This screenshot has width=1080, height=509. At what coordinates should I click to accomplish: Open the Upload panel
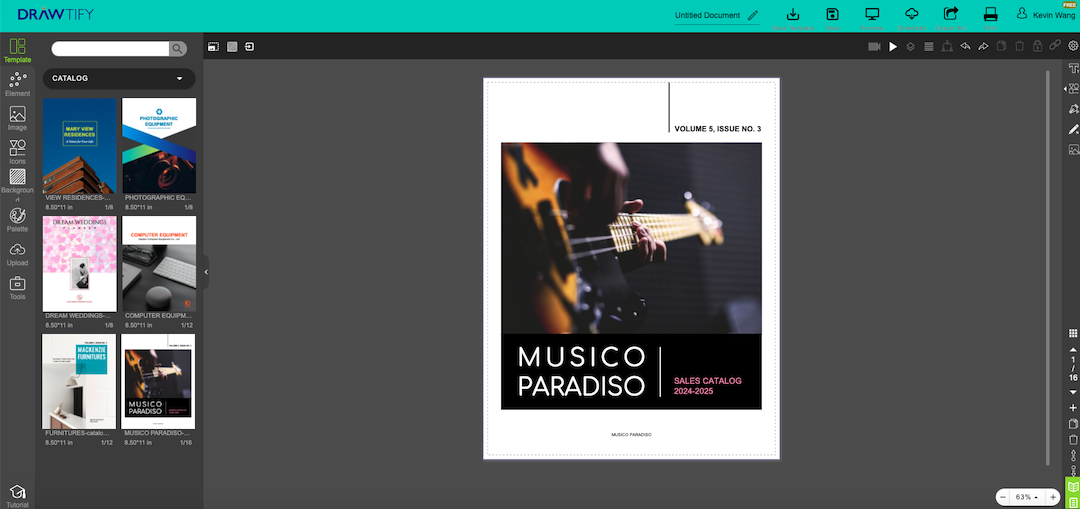tap(17, 254)
